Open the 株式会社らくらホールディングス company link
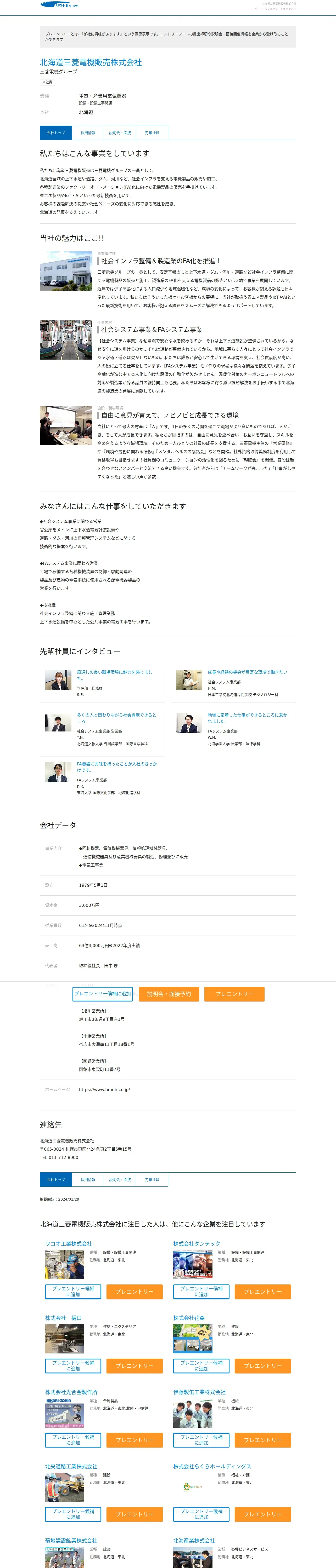 click(212, 1466)
